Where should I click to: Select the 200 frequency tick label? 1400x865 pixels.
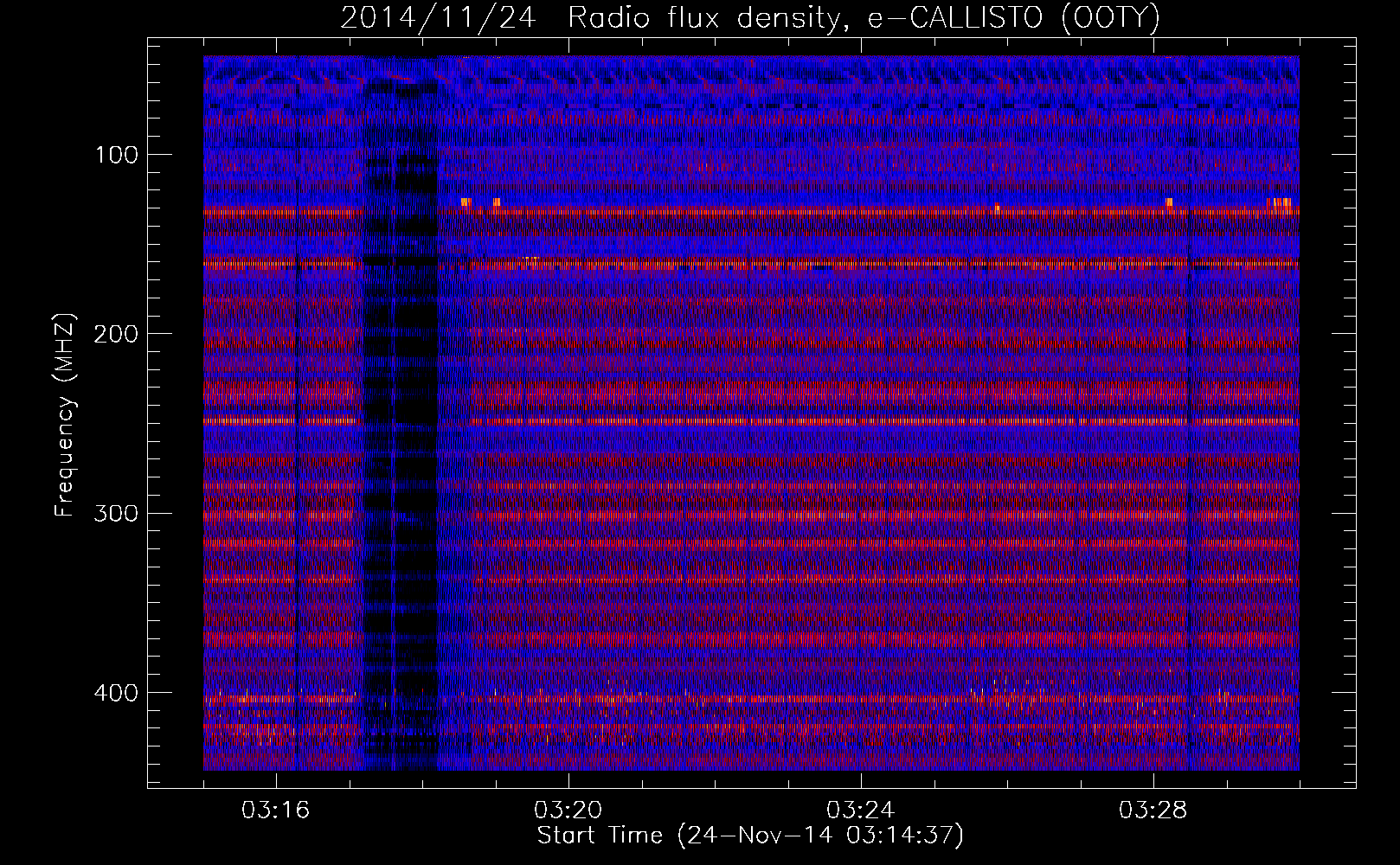click(x=116, y=334)
